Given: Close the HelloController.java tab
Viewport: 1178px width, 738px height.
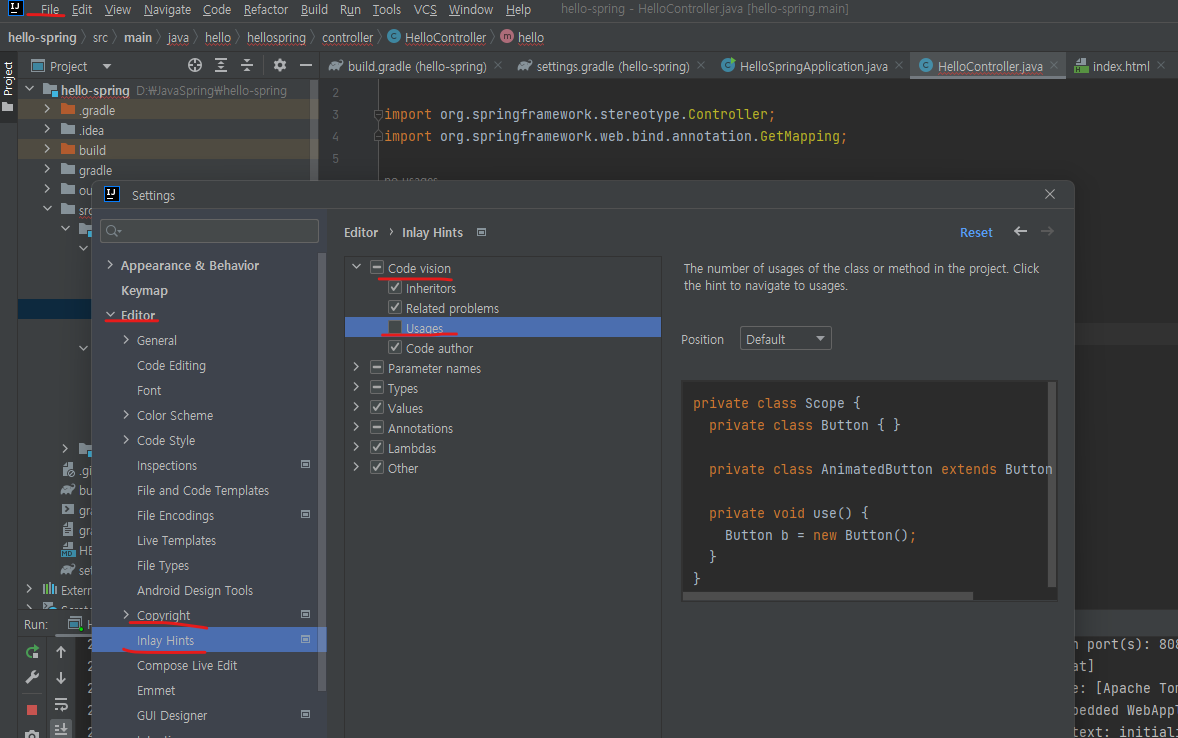Looking at the screenshot, I should 1054,65.
